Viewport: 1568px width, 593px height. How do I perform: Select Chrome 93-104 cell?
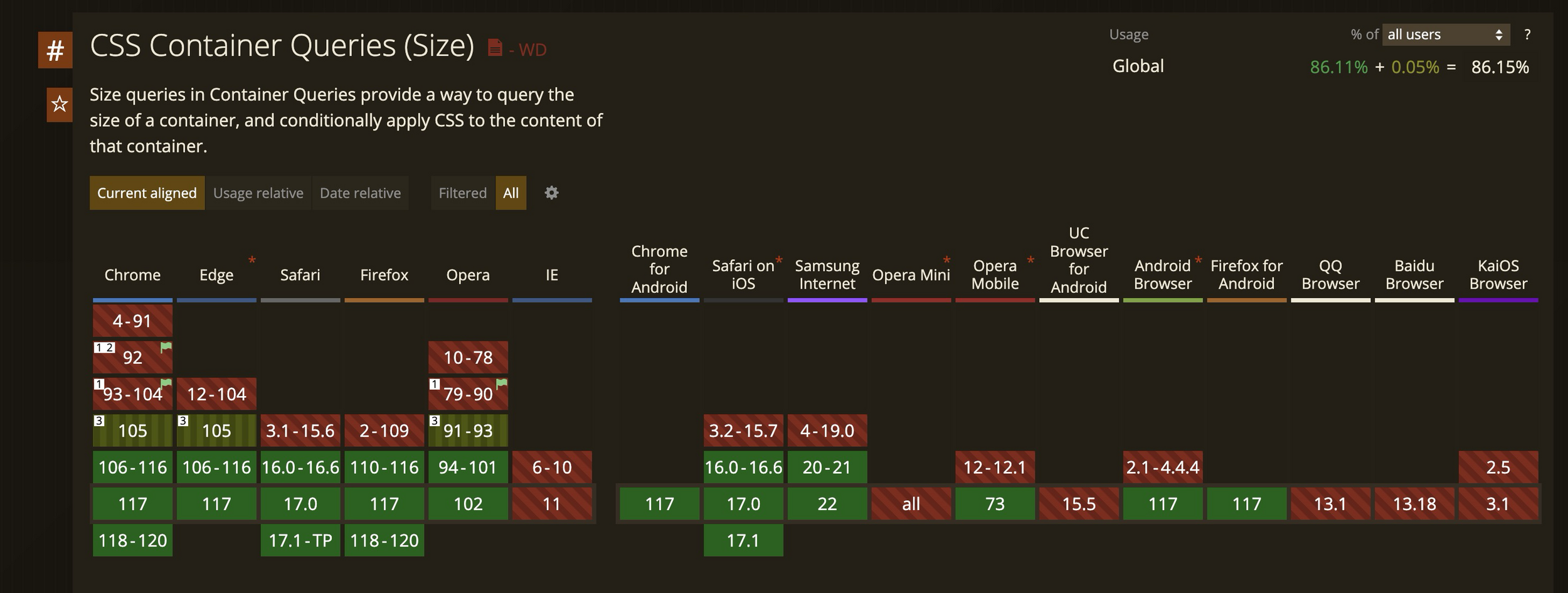(132, 394)
